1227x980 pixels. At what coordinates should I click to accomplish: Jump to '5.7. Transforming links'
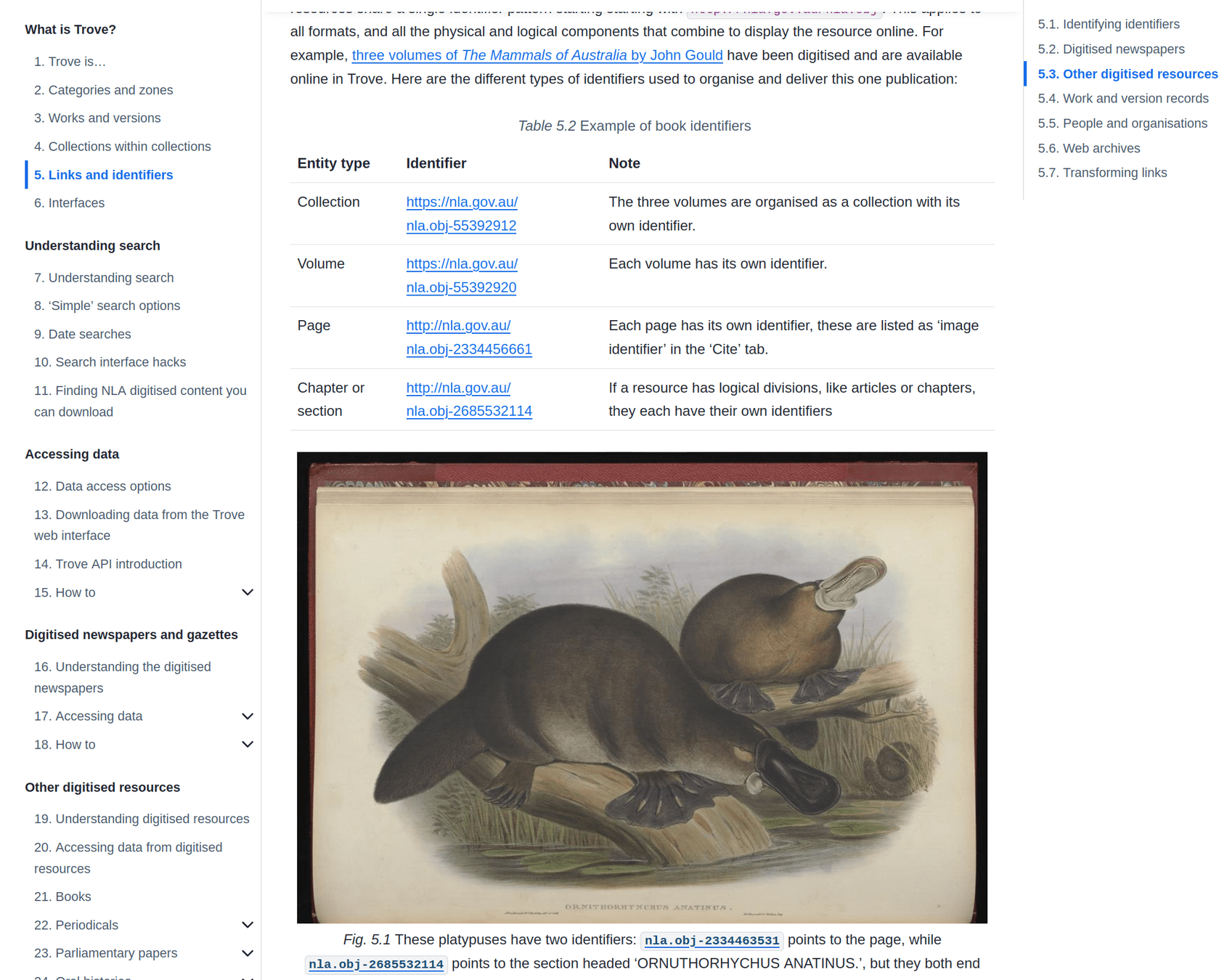1102,173
